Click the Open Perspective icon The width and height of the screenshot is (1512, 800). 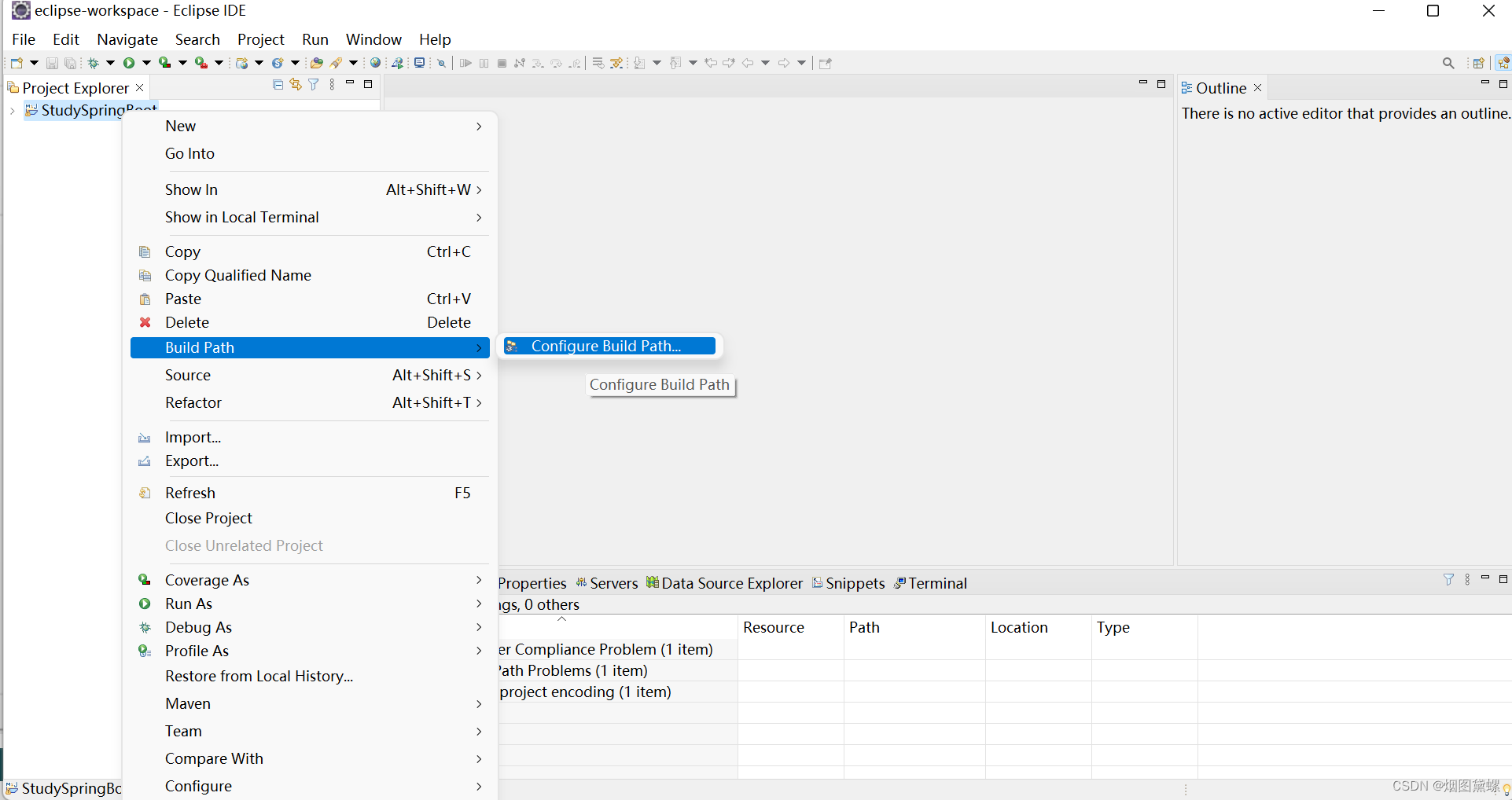1478,63
